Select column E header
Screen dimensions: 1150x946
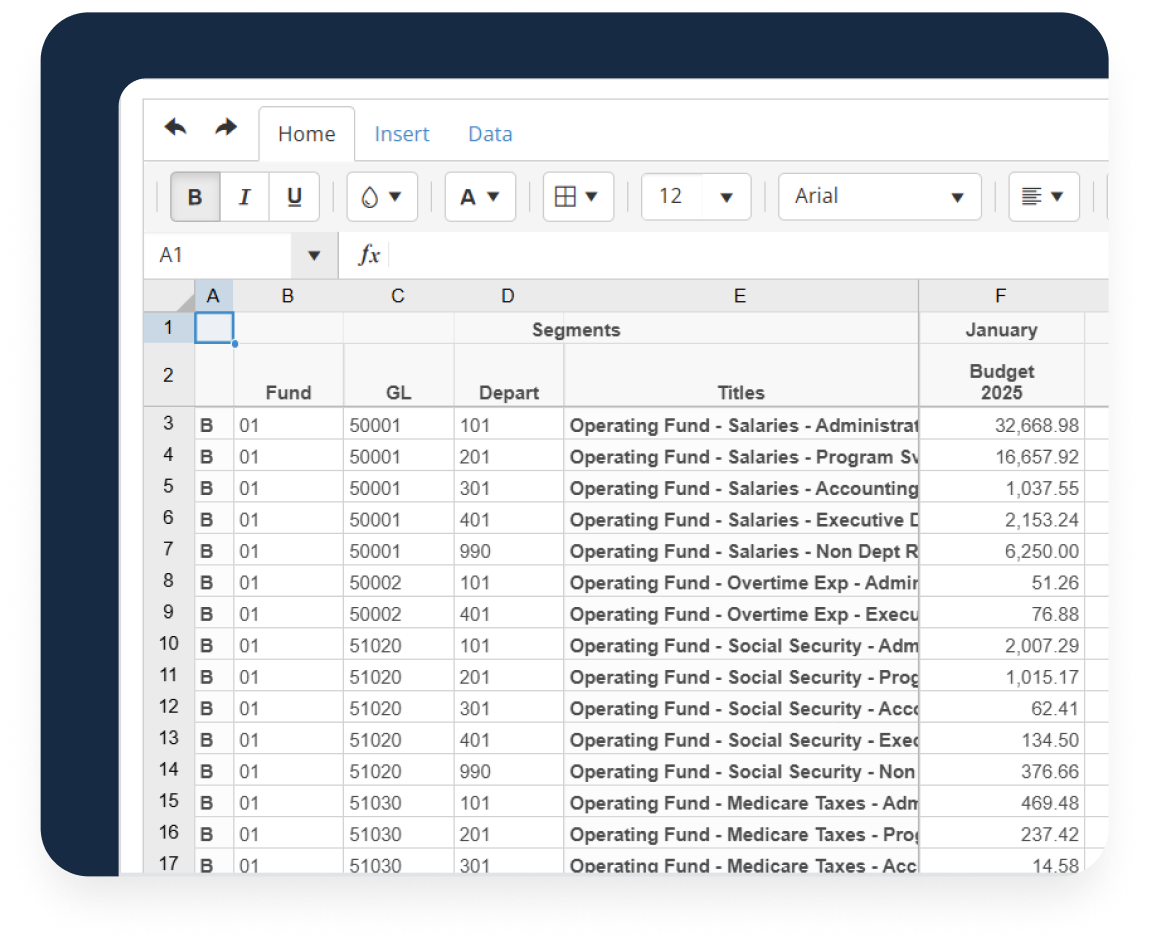[741, 296]
